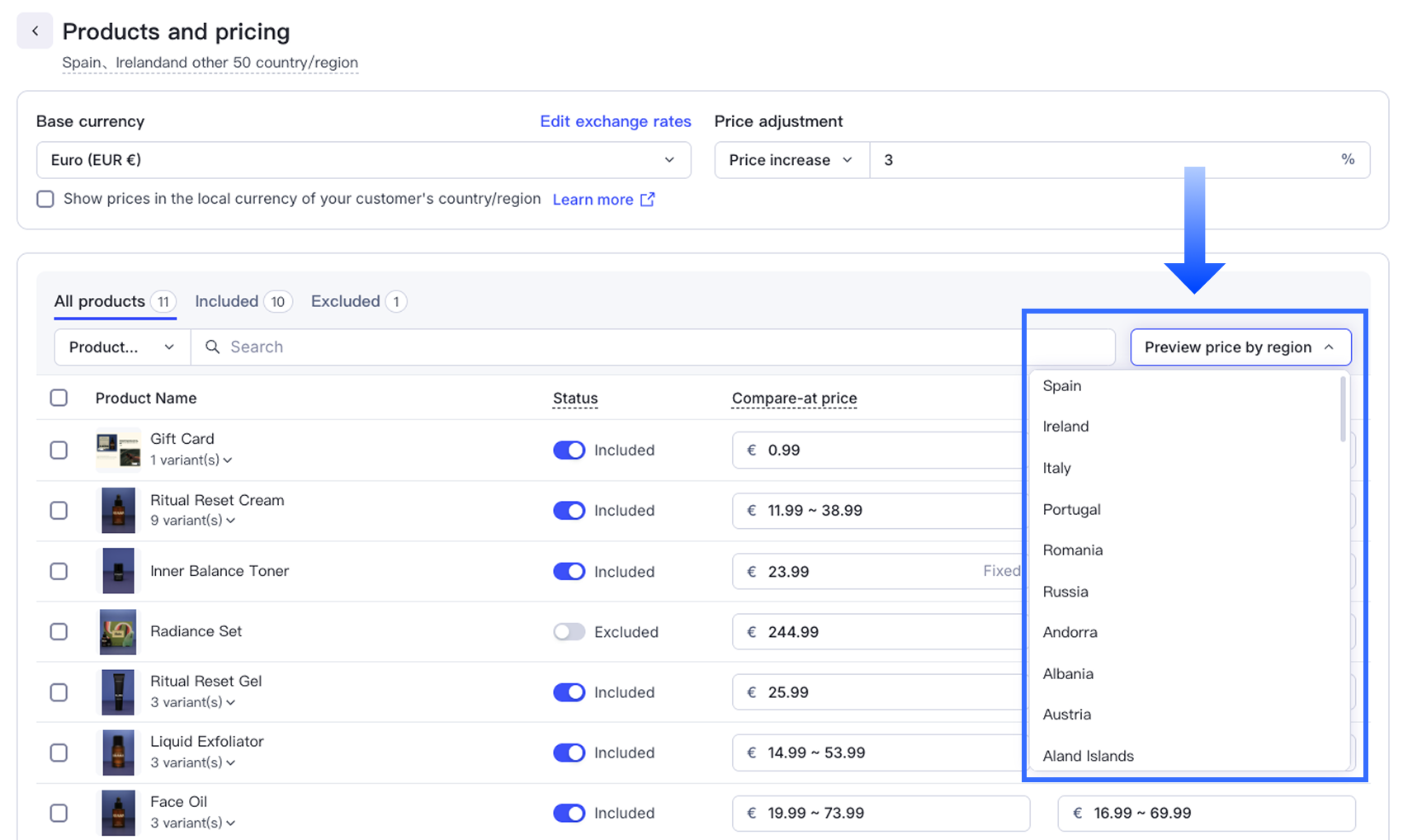Select all products with header checkbox
1403x840 pixels.
59,398
